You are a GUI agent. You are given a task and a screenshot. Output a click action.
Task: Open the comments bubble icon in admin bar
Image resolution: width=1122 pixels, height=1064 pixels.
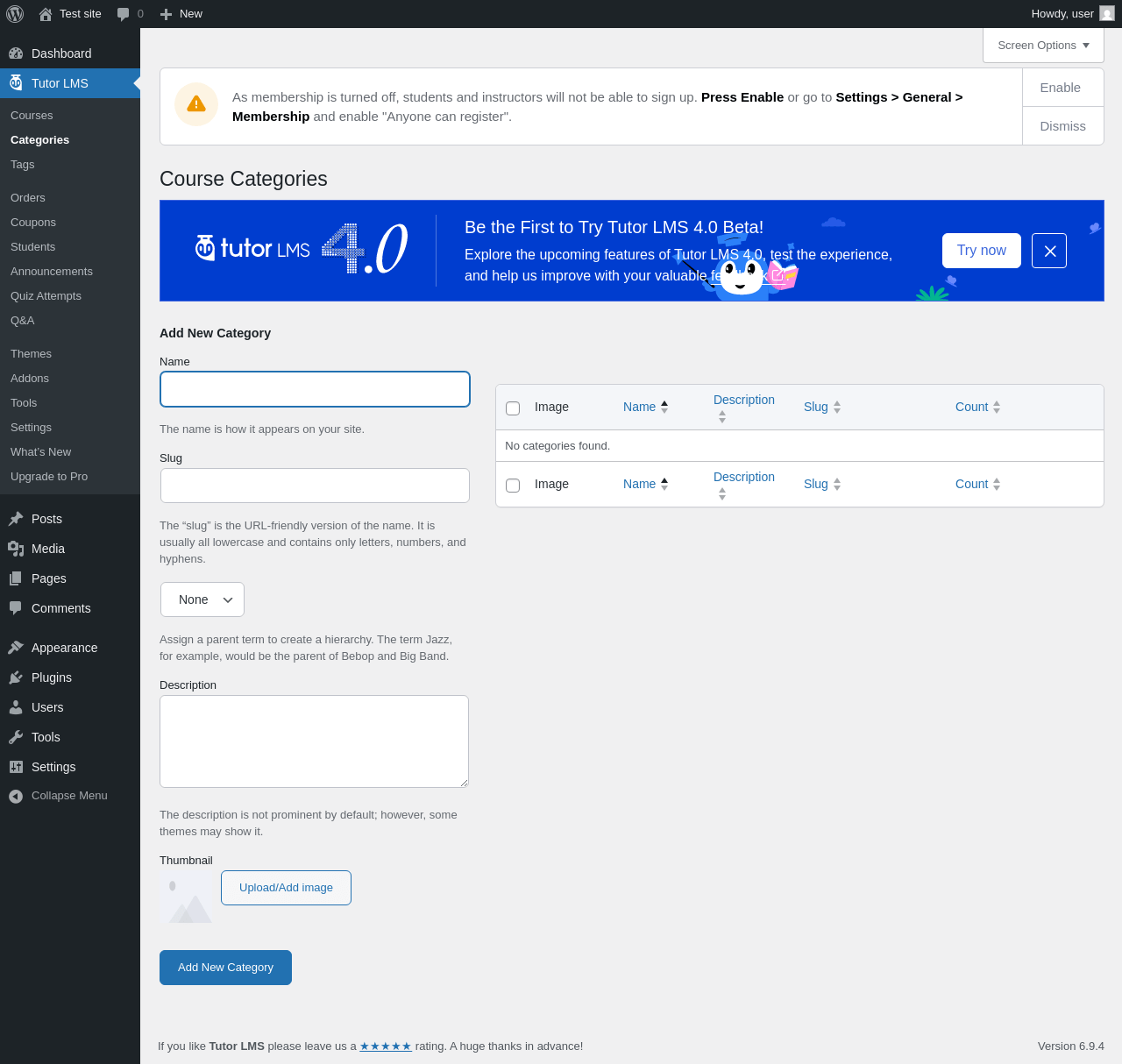124,14
